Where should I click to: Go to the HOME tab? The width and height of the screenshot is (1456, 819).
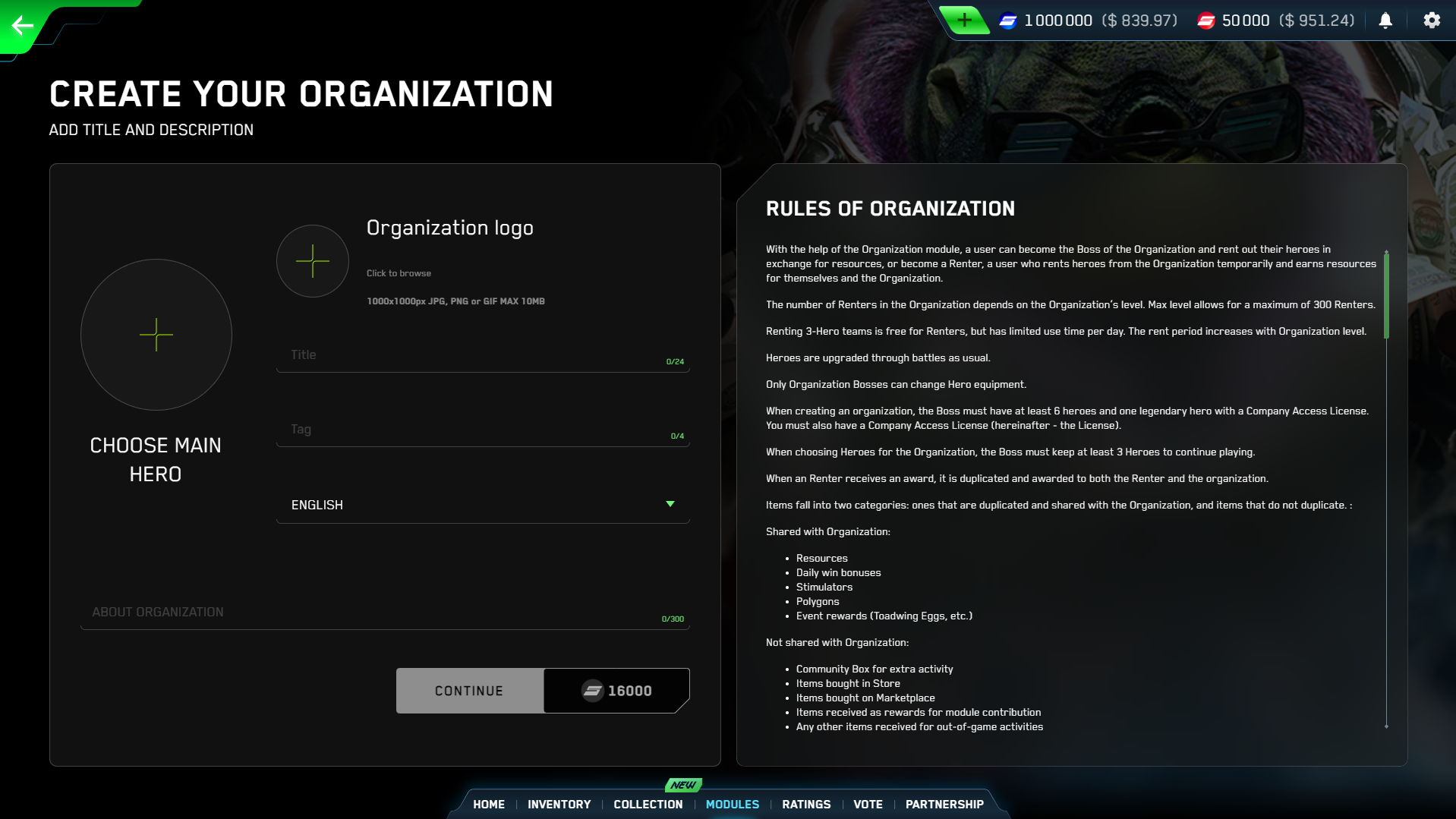tap(488, 804)
